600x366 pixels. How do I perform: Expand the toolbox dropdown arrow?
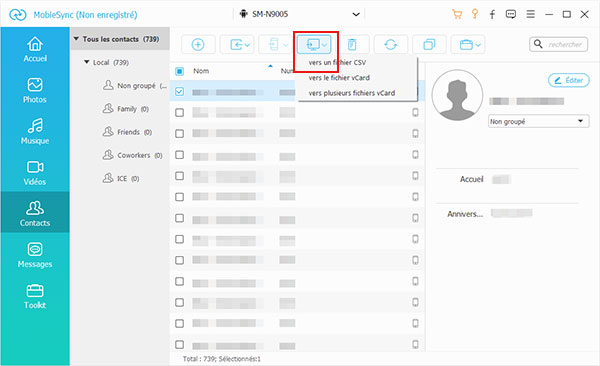(478, 45)
